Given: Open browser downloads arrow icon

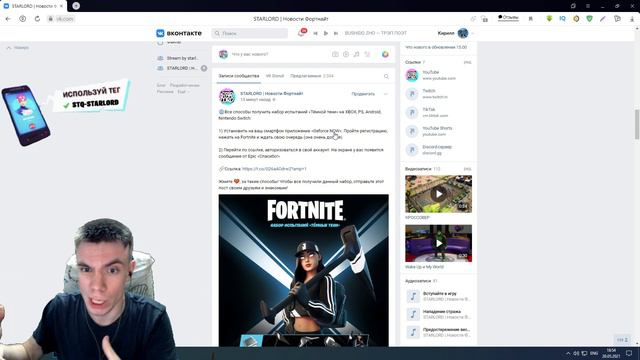Looking at the screenshot, I should click(633, 19).
